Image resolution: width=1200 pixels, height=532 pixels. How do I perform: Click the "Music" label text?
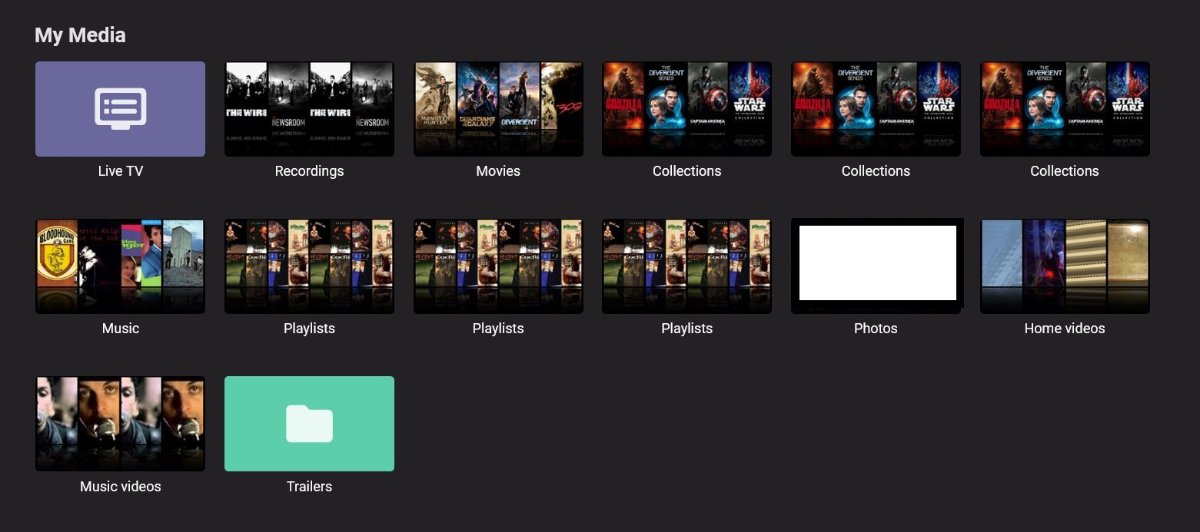[120, 328]
